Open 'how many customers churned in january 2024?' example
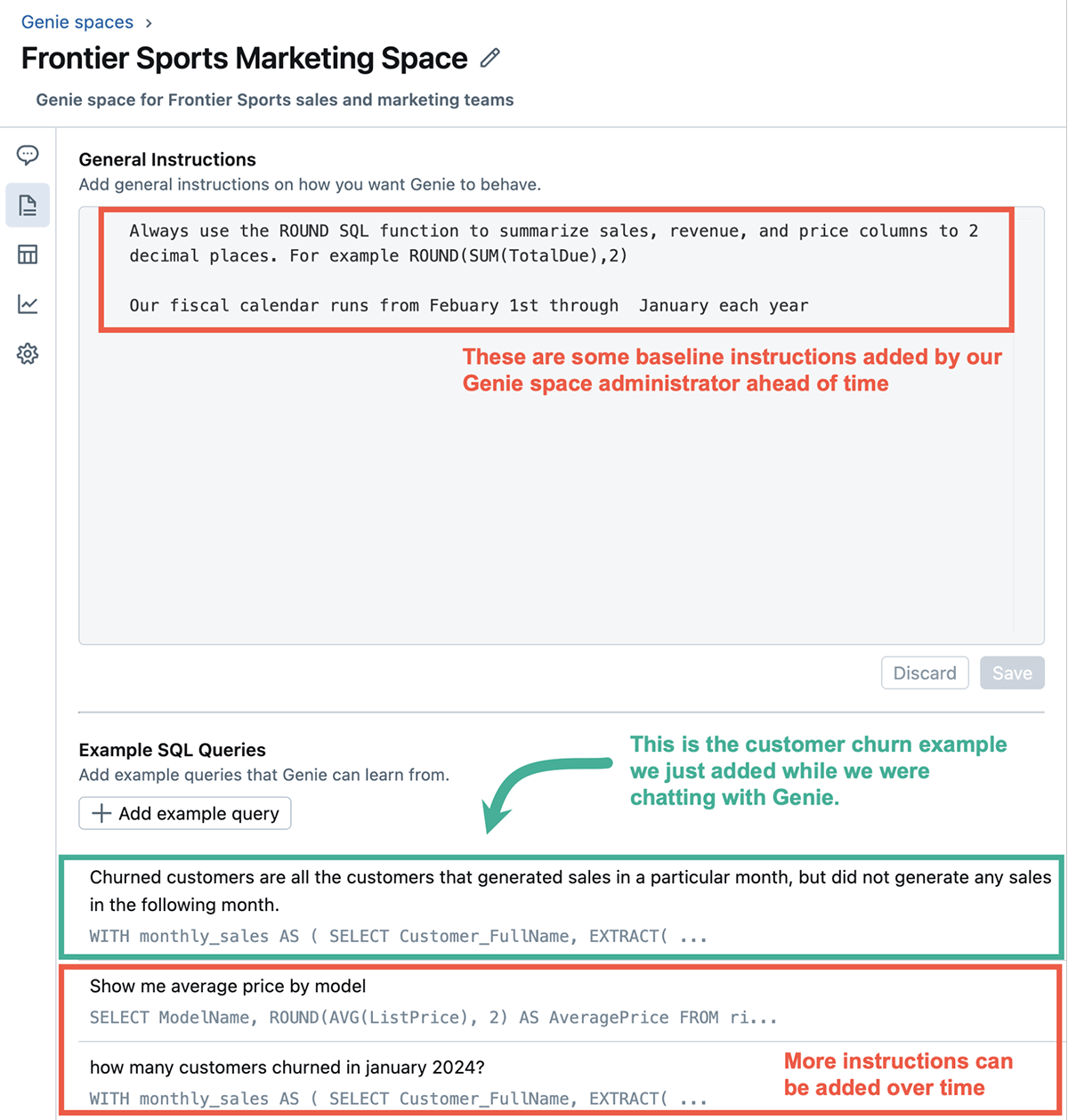 pos(287,1068)
